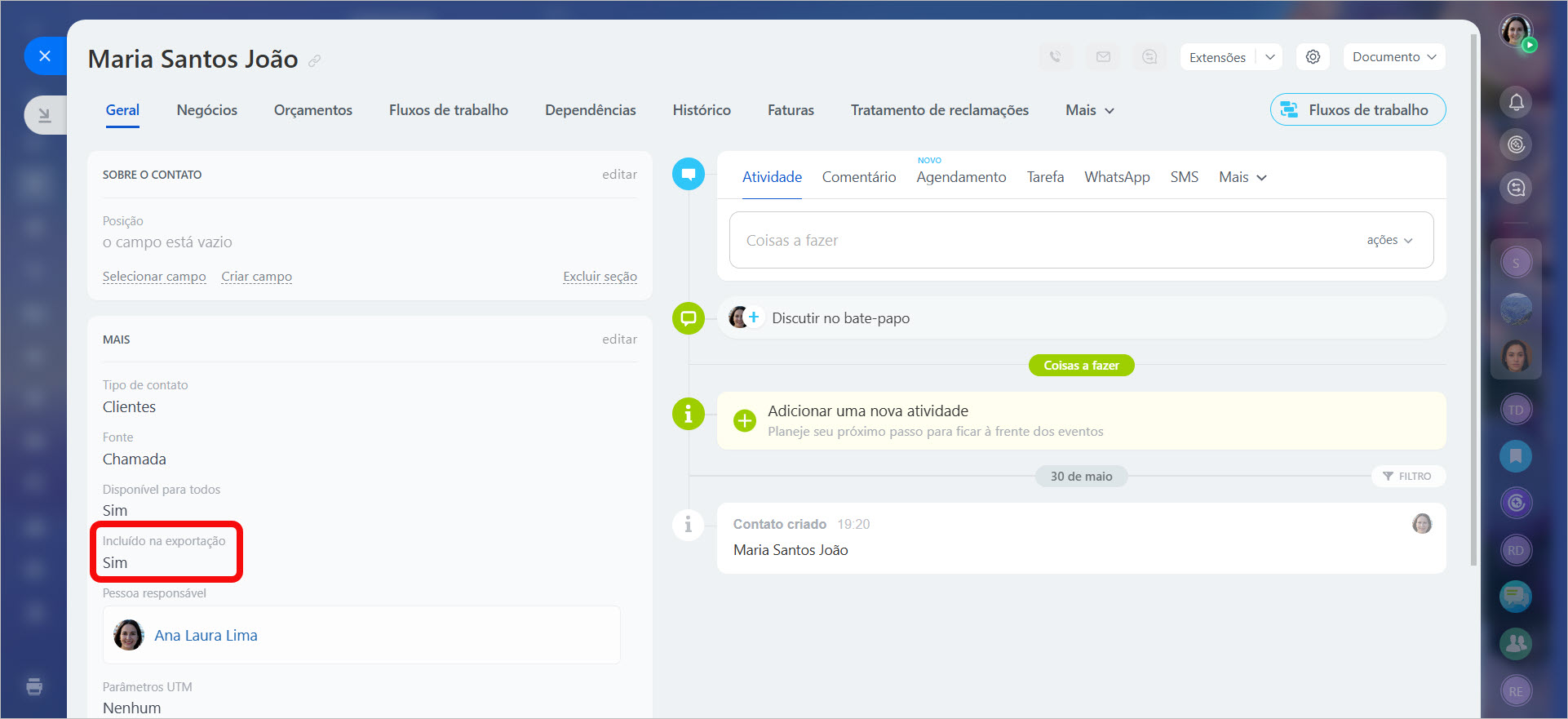Open the Fluxos de trabalho tab
The height and width of the screenshot is (719, 1568).
point(449,110)
